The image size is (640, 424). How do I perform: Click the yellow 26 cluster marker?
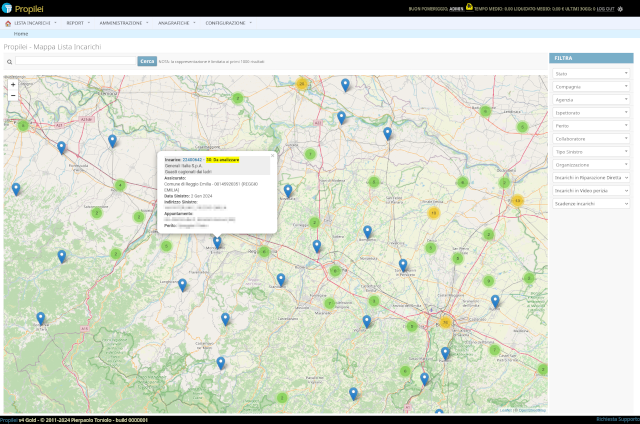(302, 84)
